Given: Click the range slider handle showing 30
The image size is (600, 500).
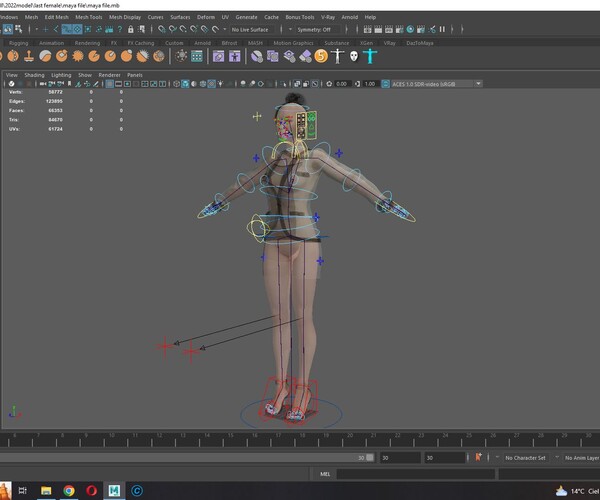Looking at the screenshot, I should point(370,457).
